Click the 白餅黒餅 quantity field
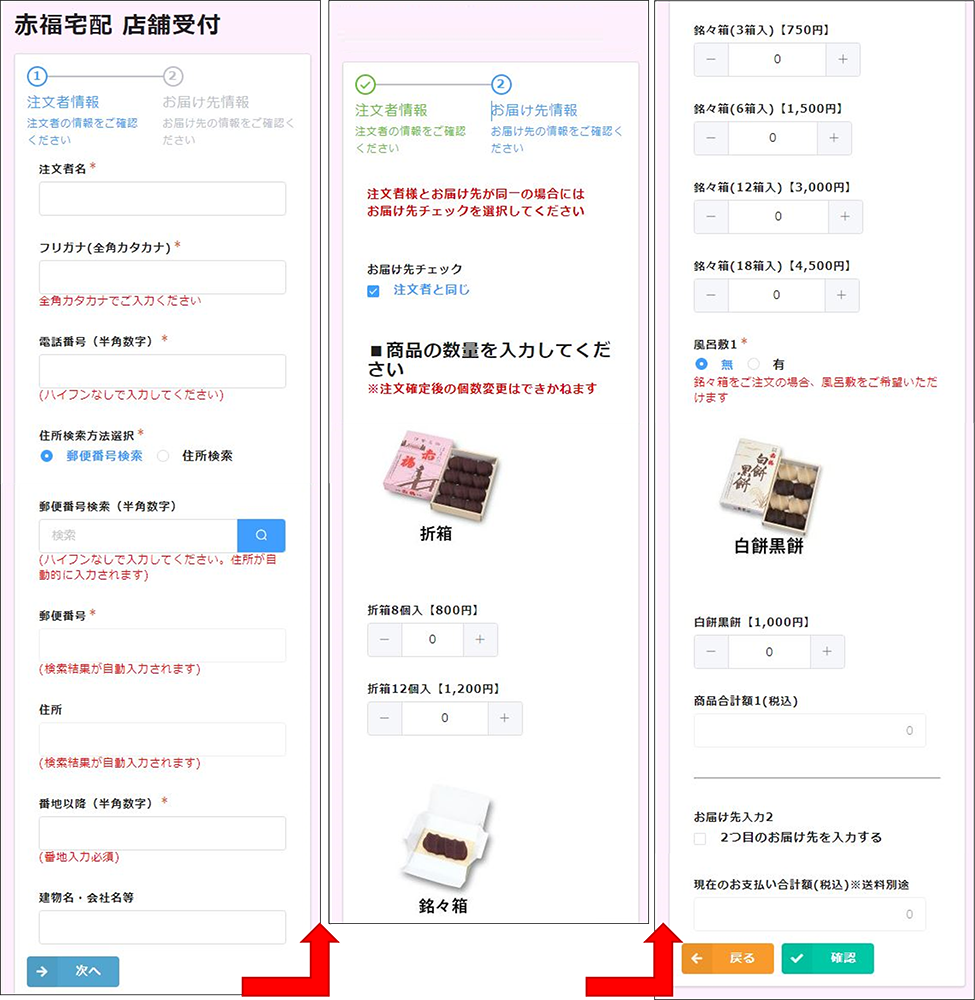The image size is (975, 1000). (769, 652)
